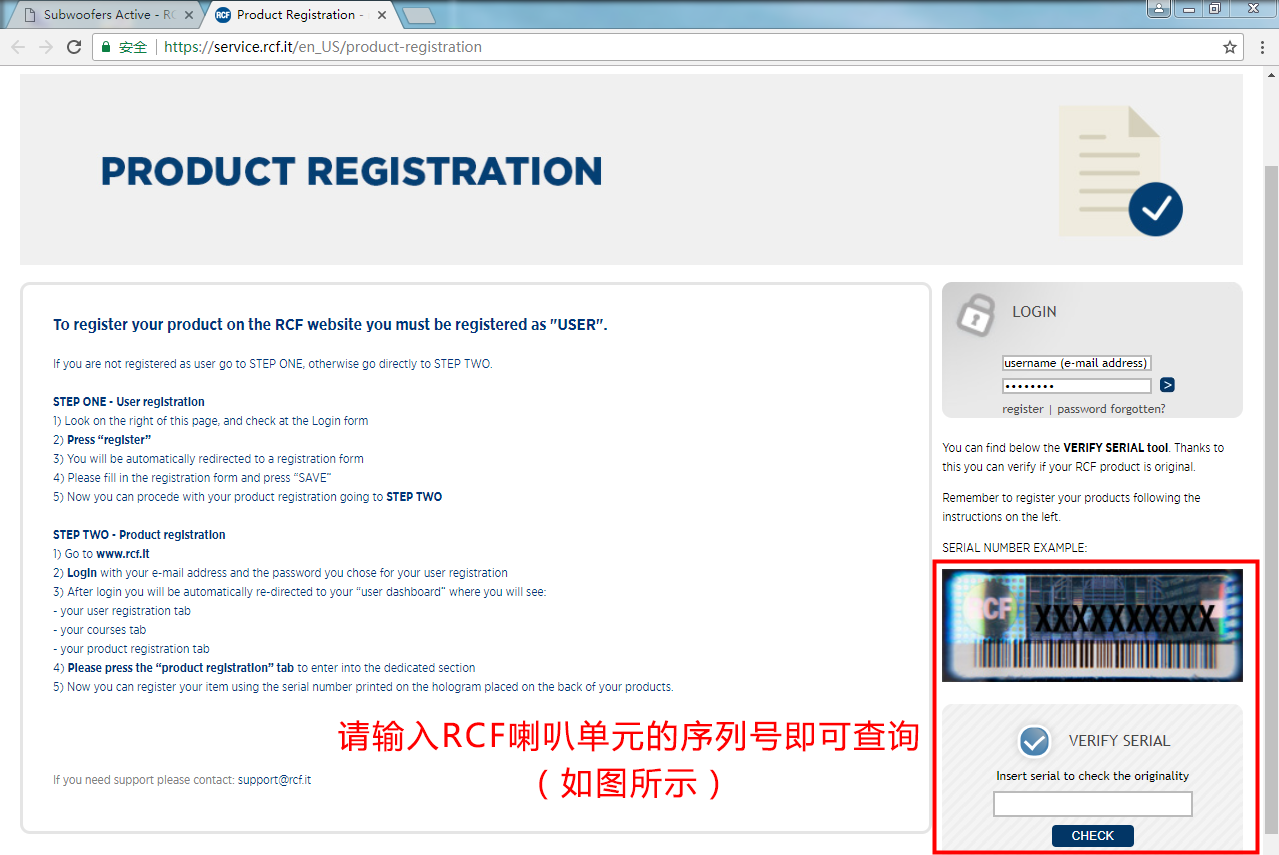Click the register link under login
This screenshot has height=855, width=1279.
click(1022, 409)
